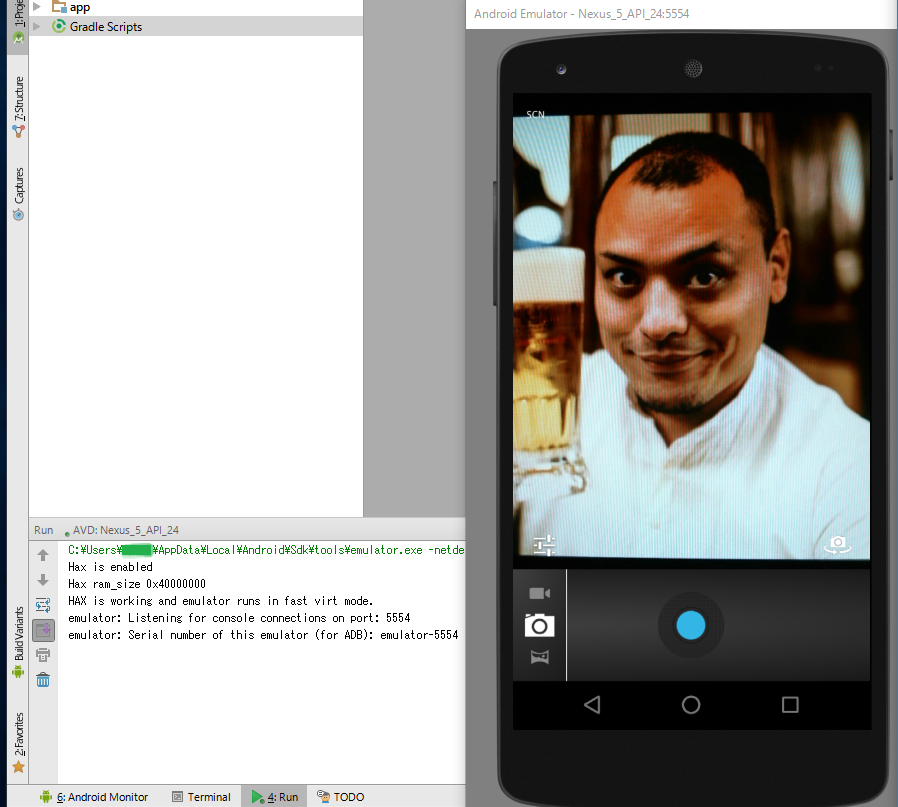The height and width of the screenshot is (807, 898).
Task: Click 'Serial number of this emulator' line
Action: tap(263, 635)
